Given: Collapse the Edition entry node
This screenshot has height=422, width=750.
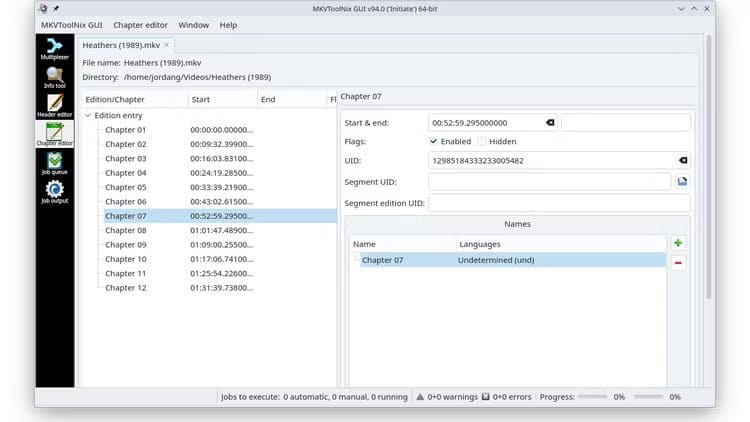Looking at the screenshot, I should [88, 115].
